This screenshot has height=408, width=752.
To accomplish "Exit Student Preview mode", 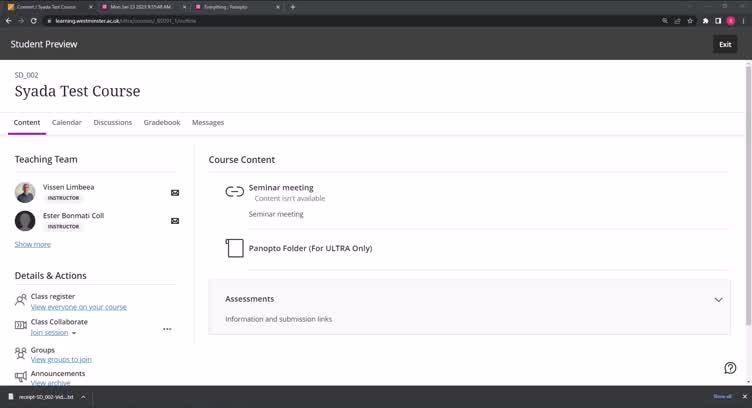I will (725, 44).
